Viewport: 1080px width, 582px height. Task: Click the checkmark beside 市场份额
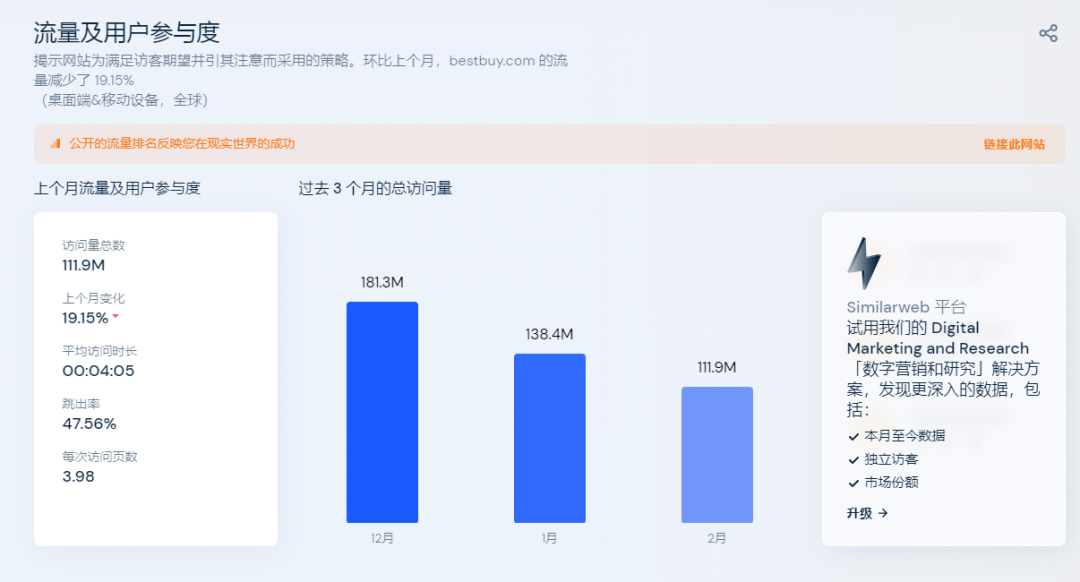click(x=852, y=483)
